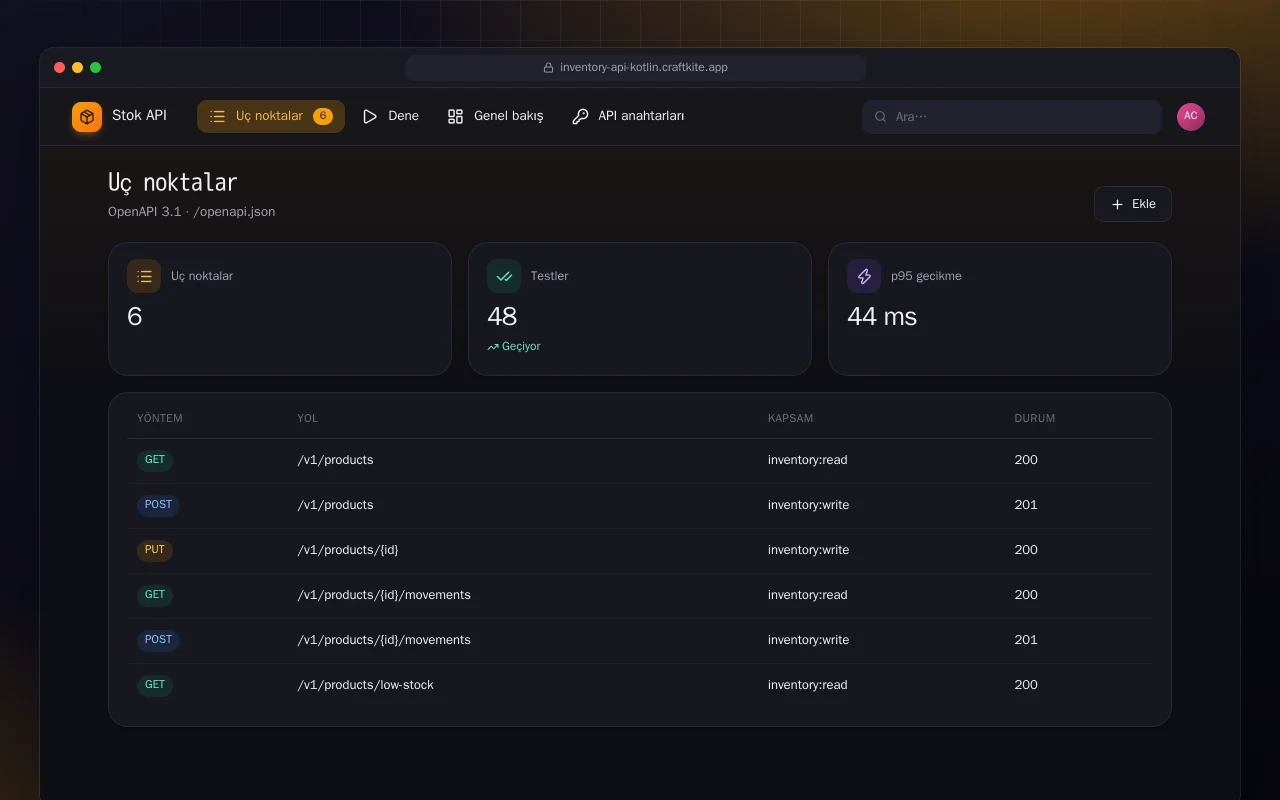Click the inventory-api-kotlin.craftkite.app address bar

pyautogui.click(x=636, y=68)
